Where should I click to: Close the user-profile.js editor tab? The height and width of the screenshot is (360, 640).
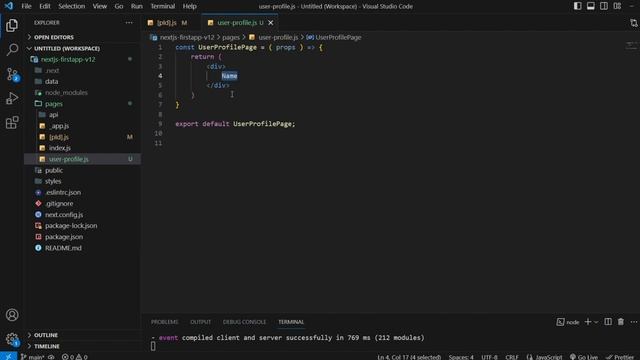click(271, 23)
